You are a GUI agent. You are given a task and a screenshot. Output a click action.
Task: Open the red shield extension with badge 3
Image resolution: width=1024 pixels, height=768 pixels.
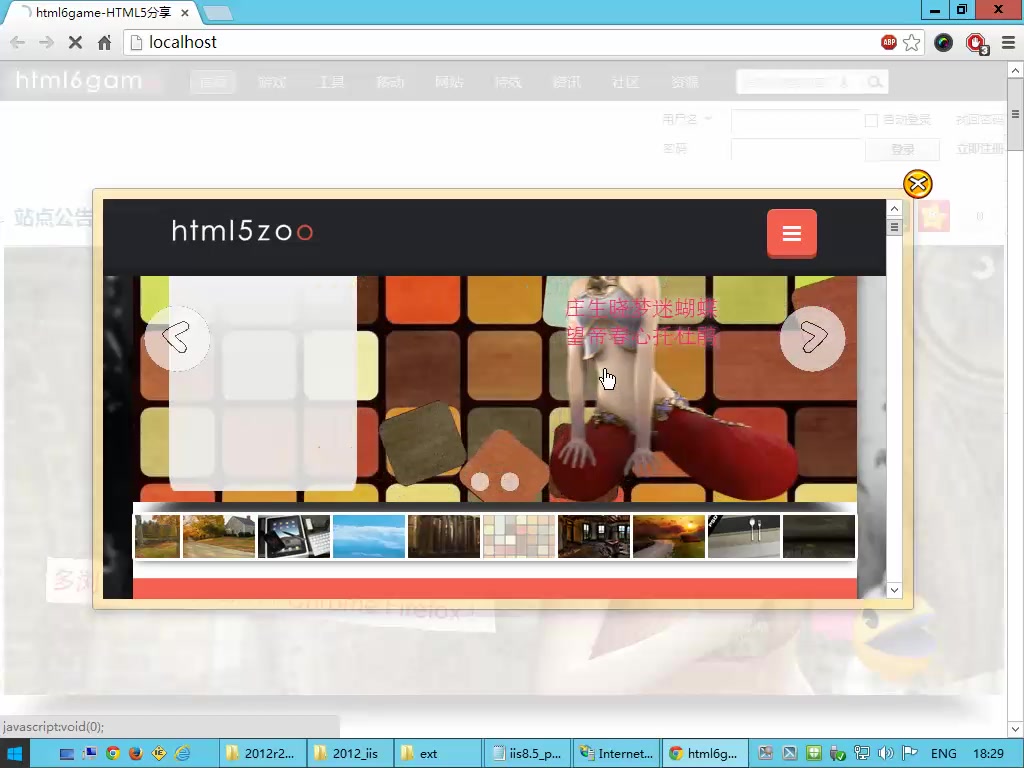[977, 44]
